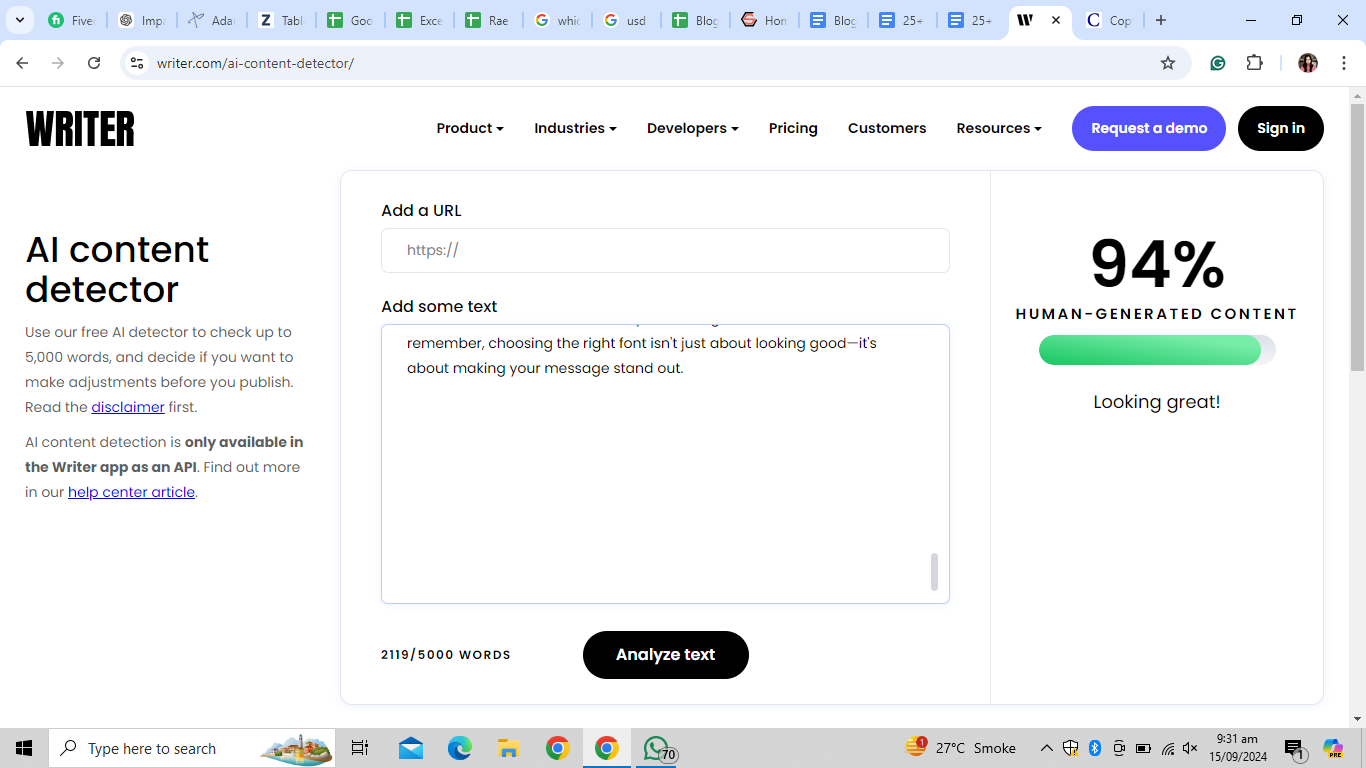Switch to the 'Exce' spreadsheet tab
This screenshot has height=768, width=1366.
[420, 20]
